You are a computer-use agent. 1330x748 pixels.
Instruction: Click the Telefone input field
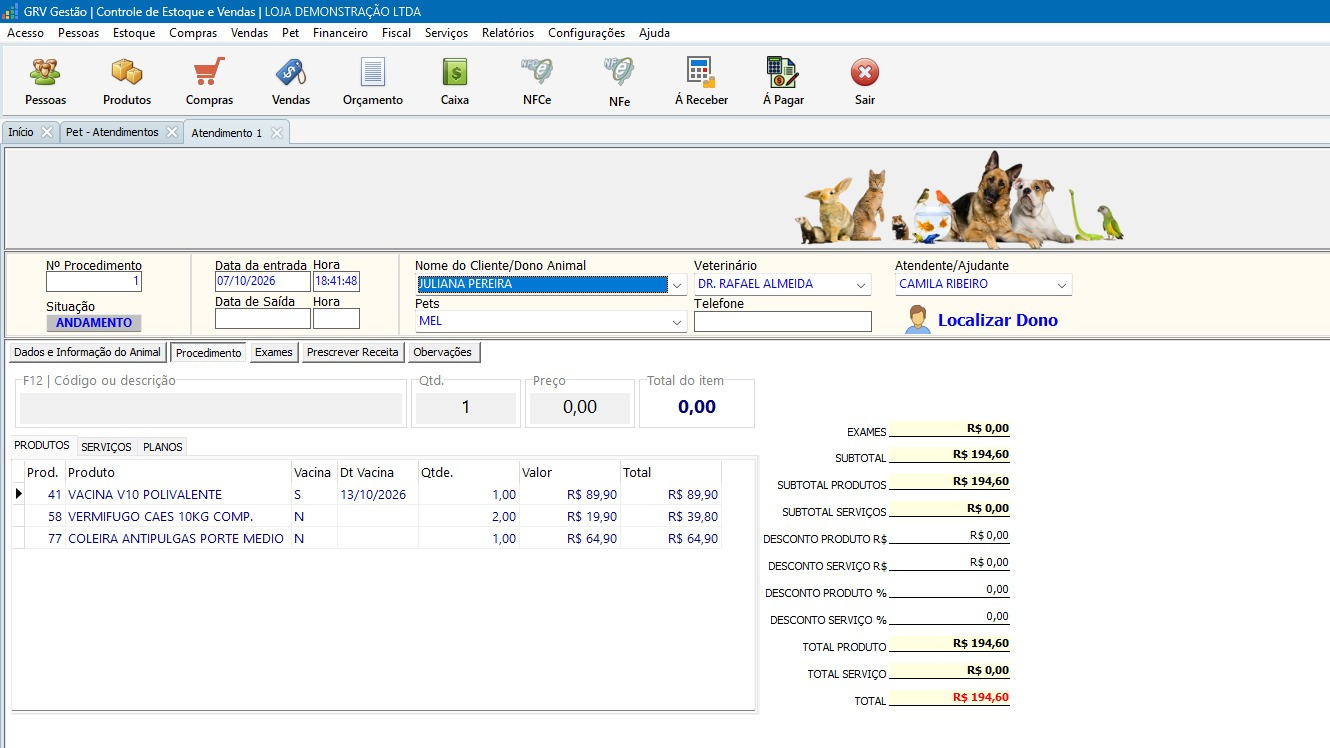pos(783,322)
